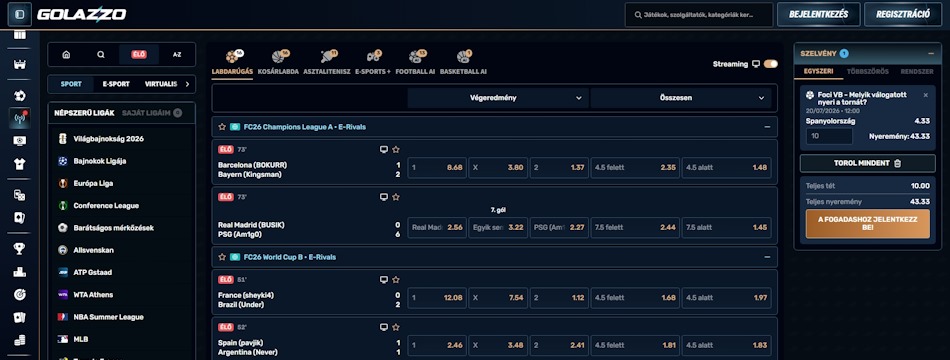The width and height of the screenshot is (950, 360).
Task: Collapse FC26 Champions League A section
Action: tap(767, 127)
